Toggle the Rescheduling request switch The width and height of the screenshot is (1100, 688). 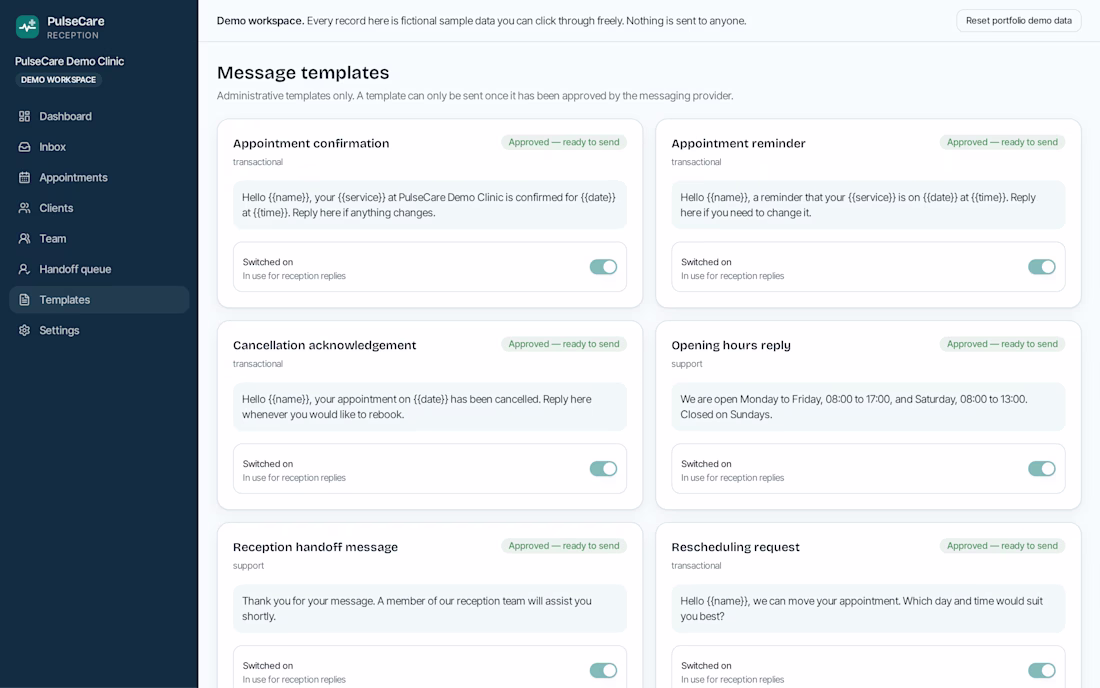click(x=1042, y=670)
